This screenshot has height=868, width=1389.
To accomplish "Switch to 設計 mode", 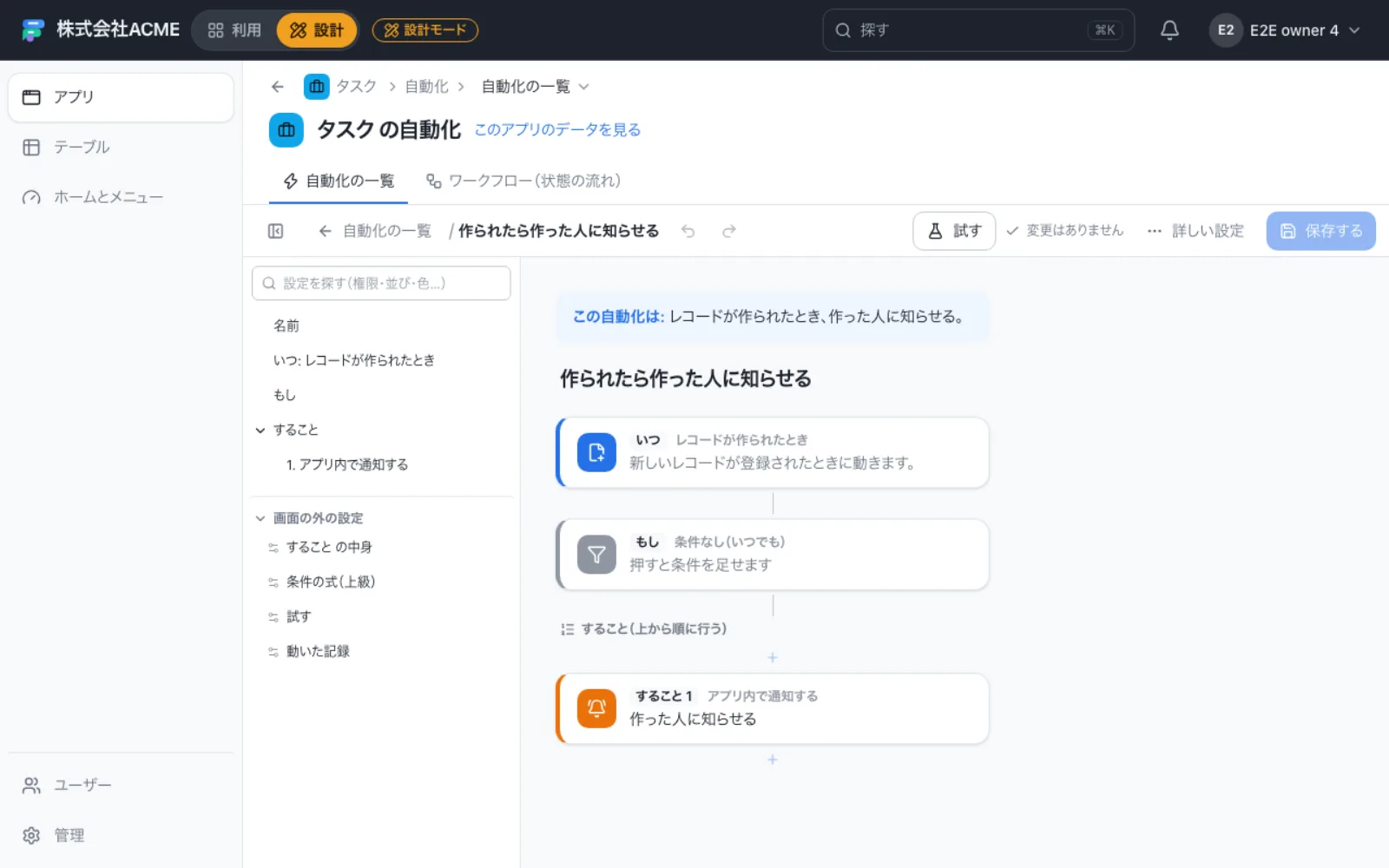I will click(x=317, y=30).
